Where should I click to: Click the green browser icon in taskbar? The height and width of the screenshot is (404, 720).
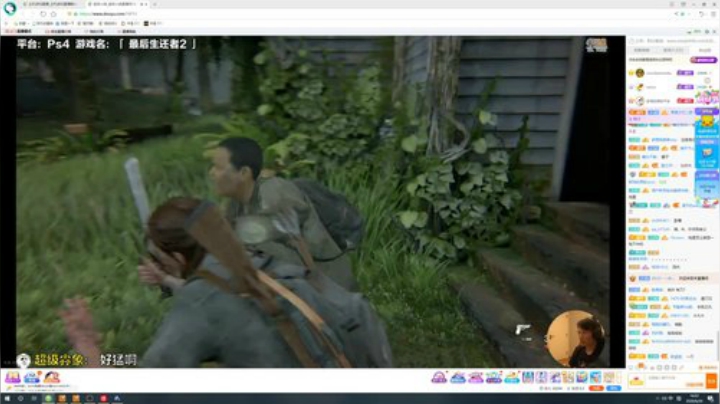click(x=48, y=398)
